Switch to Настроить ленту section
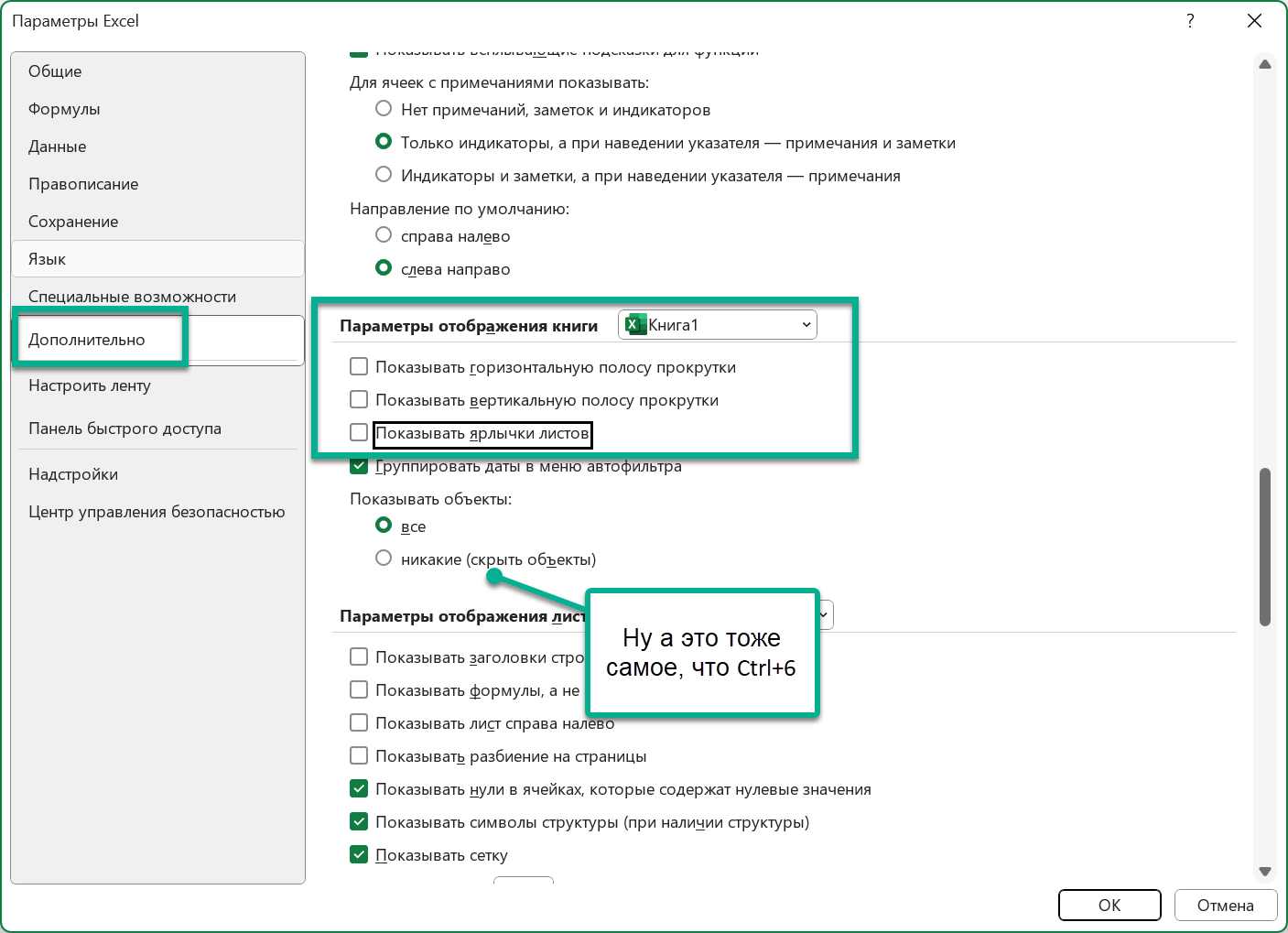The image size is (1288, 933). coord(90,385)
